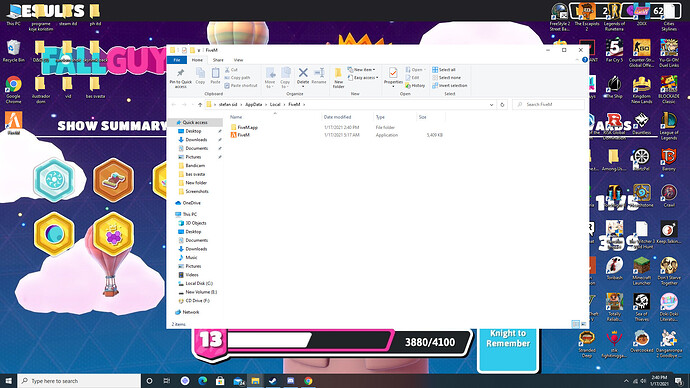Viewport: 690px width, 388px height.
Task: Switch to the View ribbon tab
Action: coord(238,60)
